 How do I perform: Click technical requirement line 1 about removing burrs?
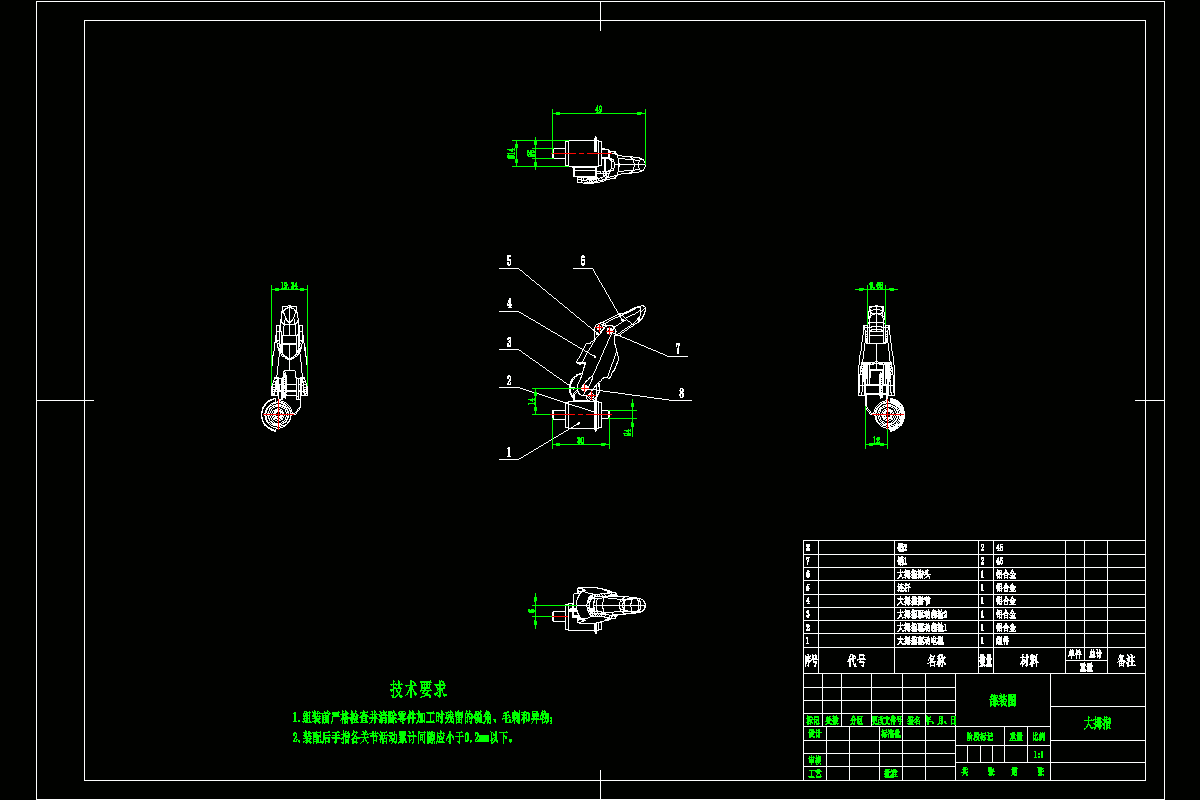pos(423,717)
